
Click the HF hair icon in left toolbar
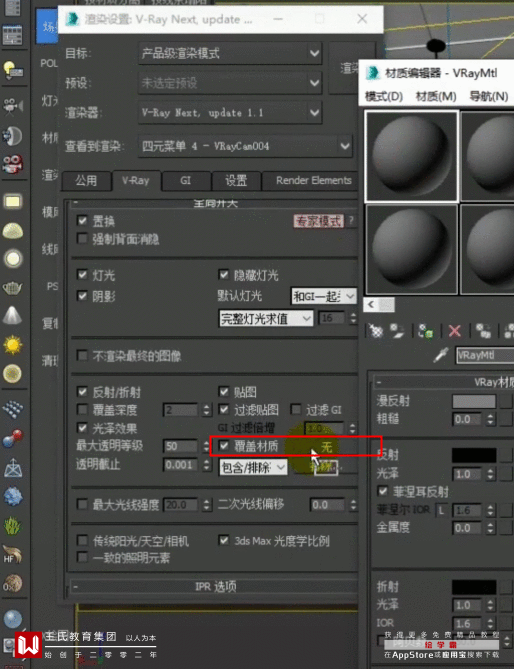pyautogui.click(x=12, y=554)
